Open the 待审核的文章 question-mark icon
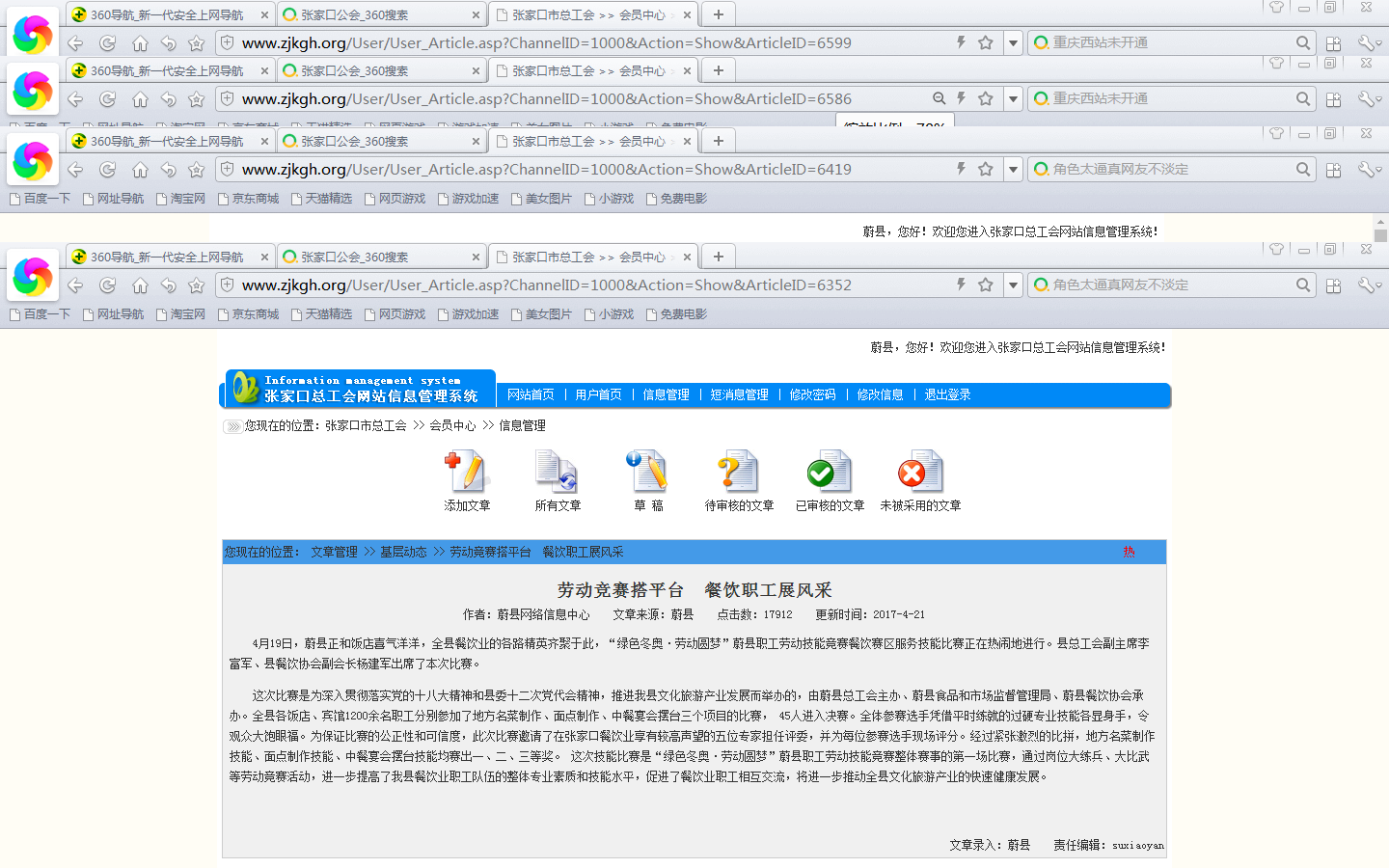Image resolution: width=1389 pixels, height=868 pixels. point(739,473)
